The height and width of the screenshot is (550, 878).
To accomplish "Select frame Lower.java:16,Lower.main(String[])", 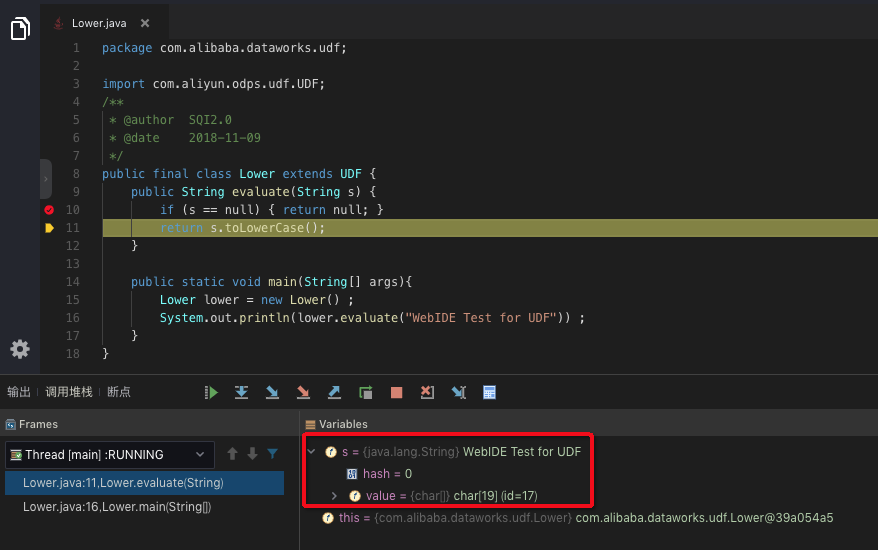I will click(x=144, y=507).
